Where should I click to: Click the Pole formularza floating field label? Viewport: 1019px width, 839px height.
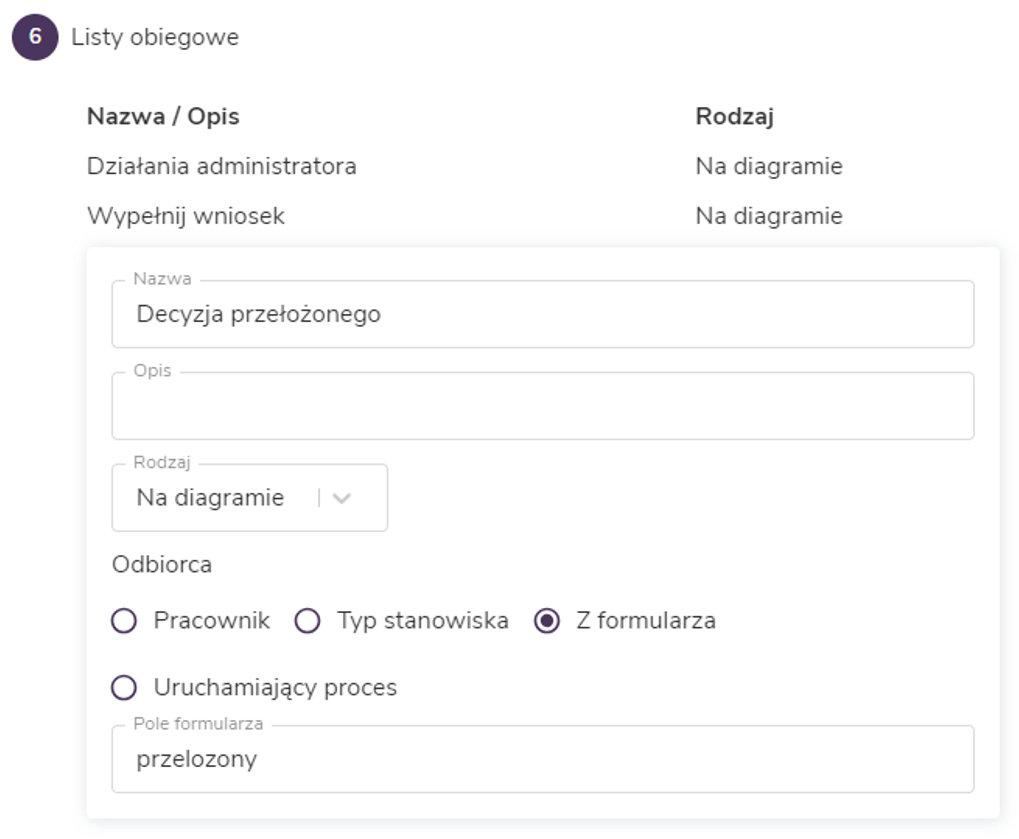click(198, 724)
